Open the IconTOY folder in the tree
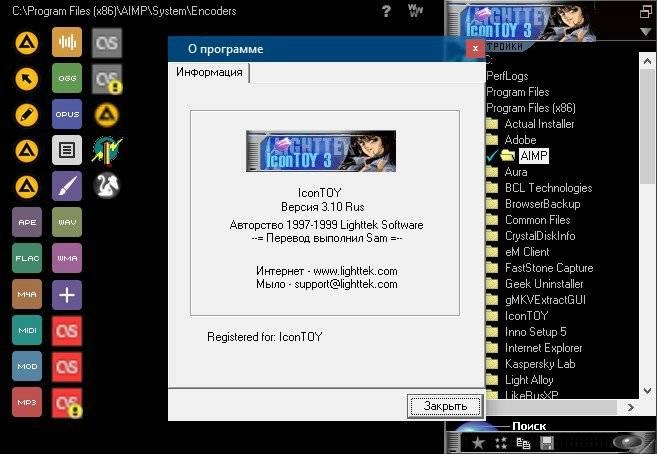The image size is (657, 454). (x=526, y=315)
